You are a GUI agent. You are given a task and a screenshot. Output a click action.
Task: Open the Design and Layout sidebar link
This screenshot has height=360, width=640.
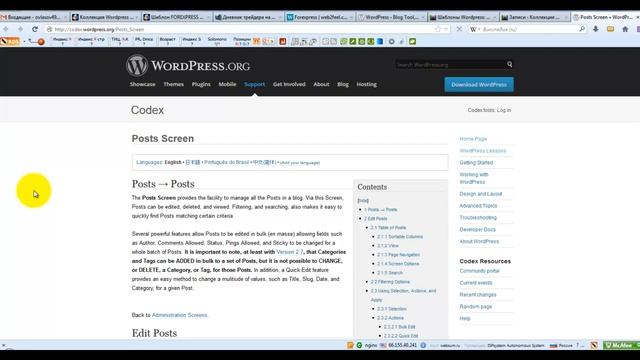pos(481,194)
